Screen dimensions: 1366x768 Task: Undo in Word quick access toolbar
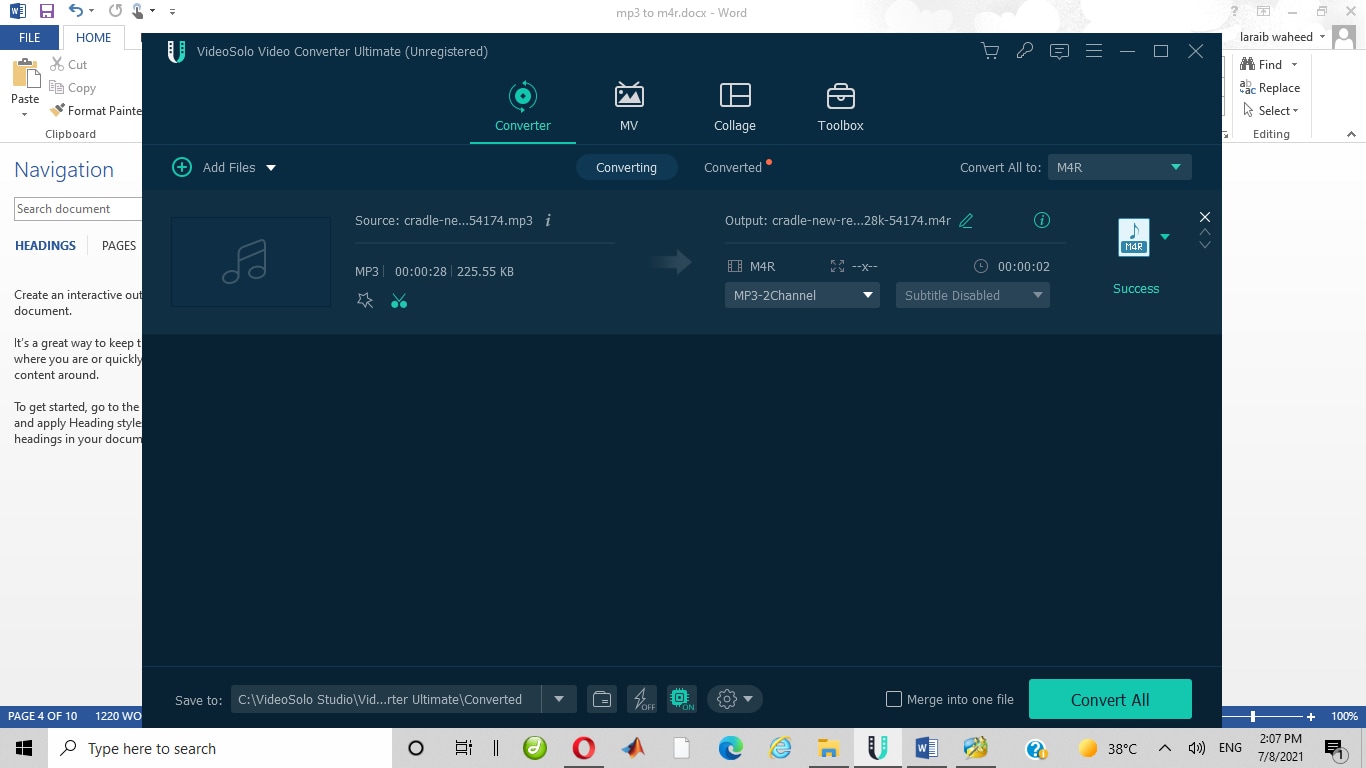point(76,11)
